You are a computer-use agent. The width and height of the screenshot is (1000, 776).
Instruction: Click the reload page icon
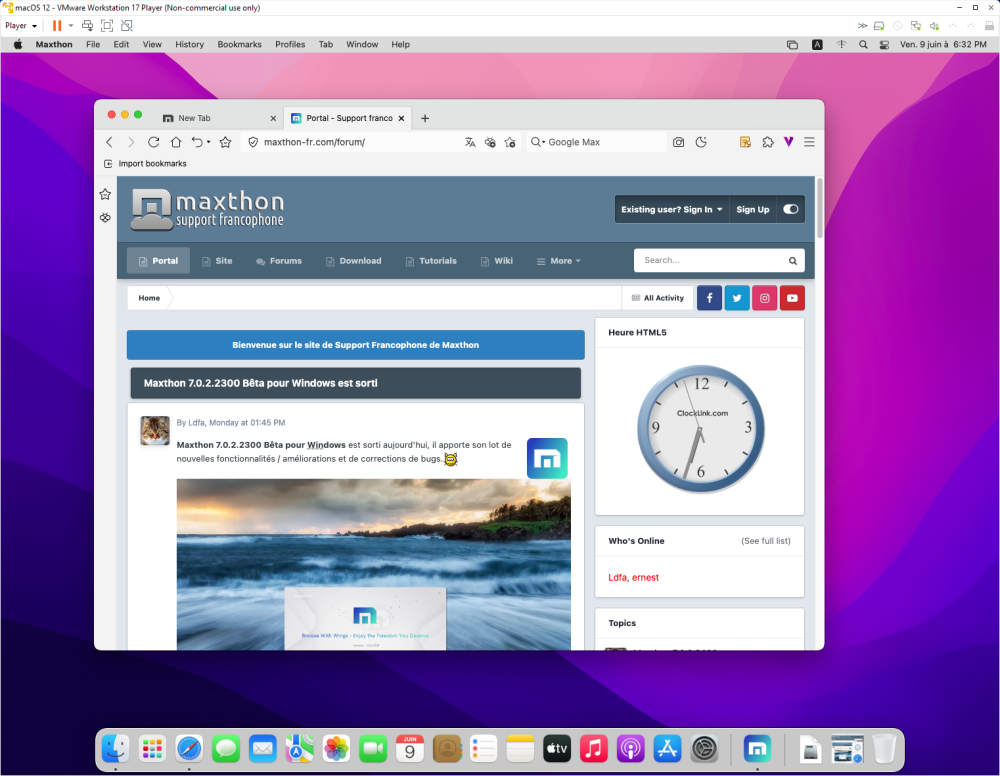pos(154,142)
